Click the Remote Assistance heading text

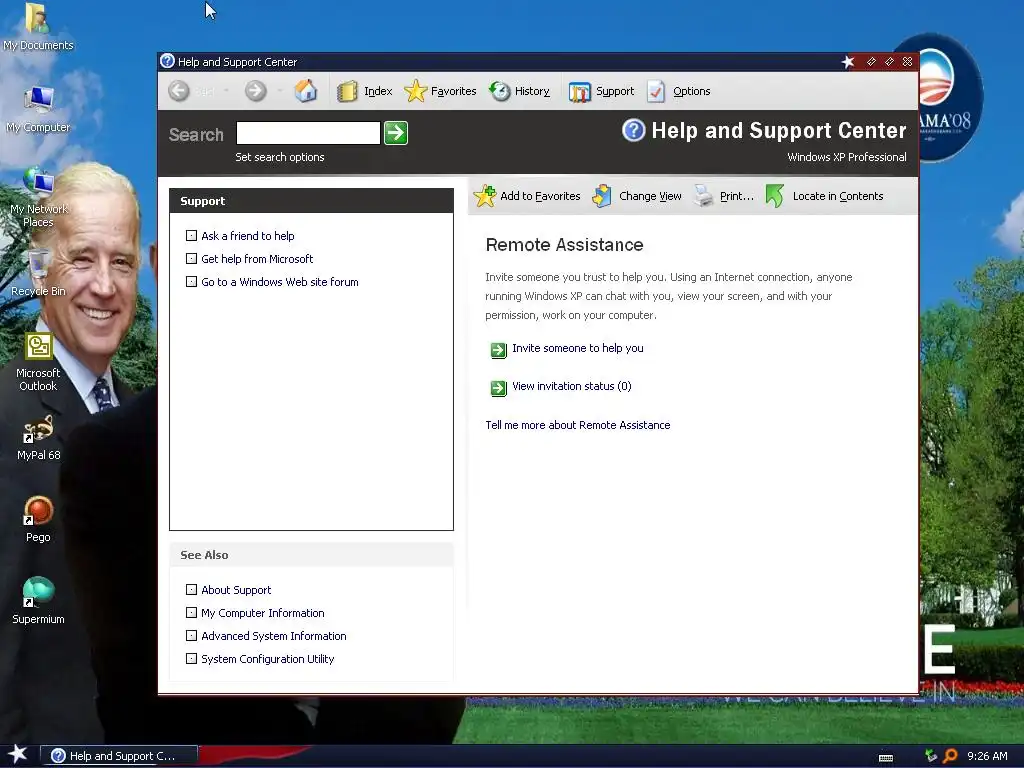coord(564,245)
